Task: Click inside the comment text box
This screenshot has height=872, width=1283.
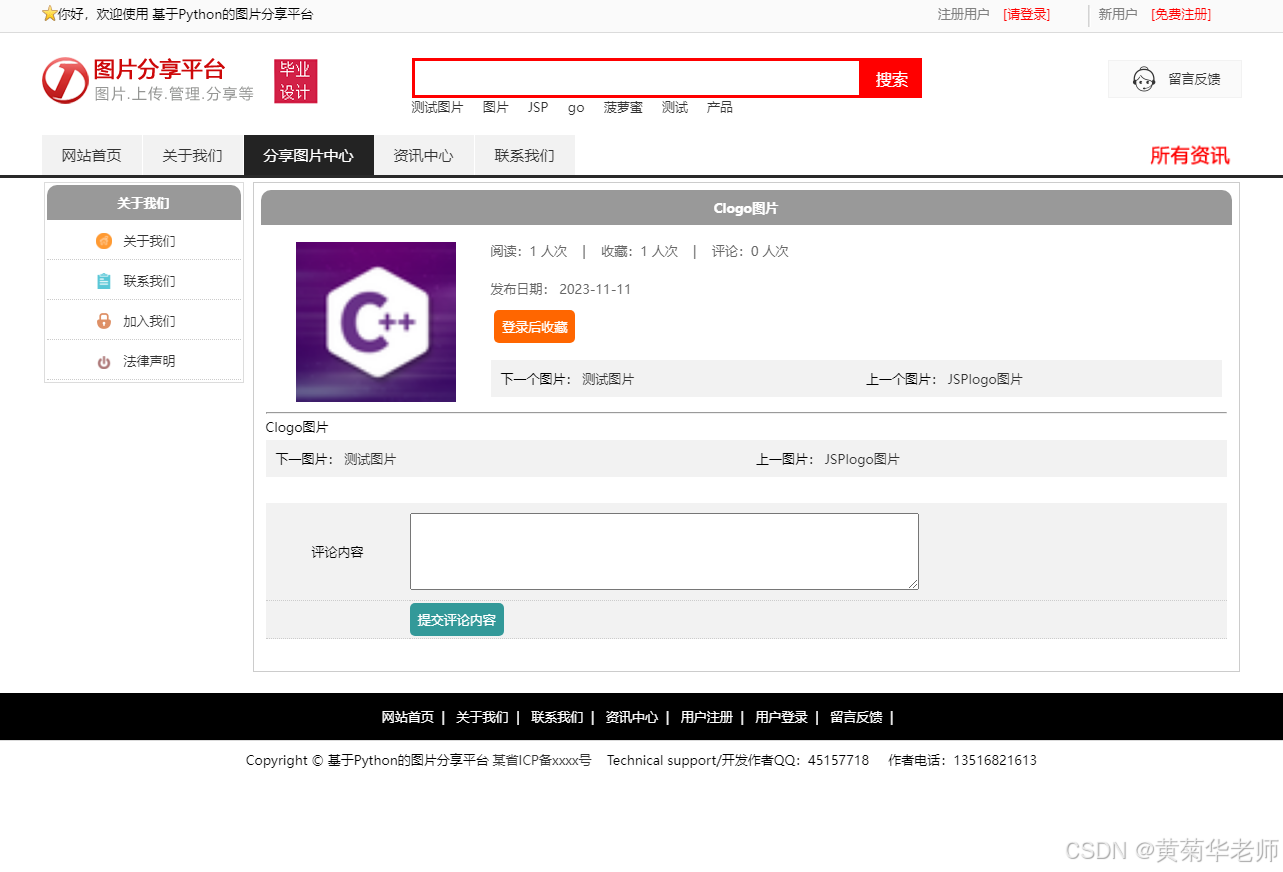Action: pyautogui.click(x=663, y=551)
